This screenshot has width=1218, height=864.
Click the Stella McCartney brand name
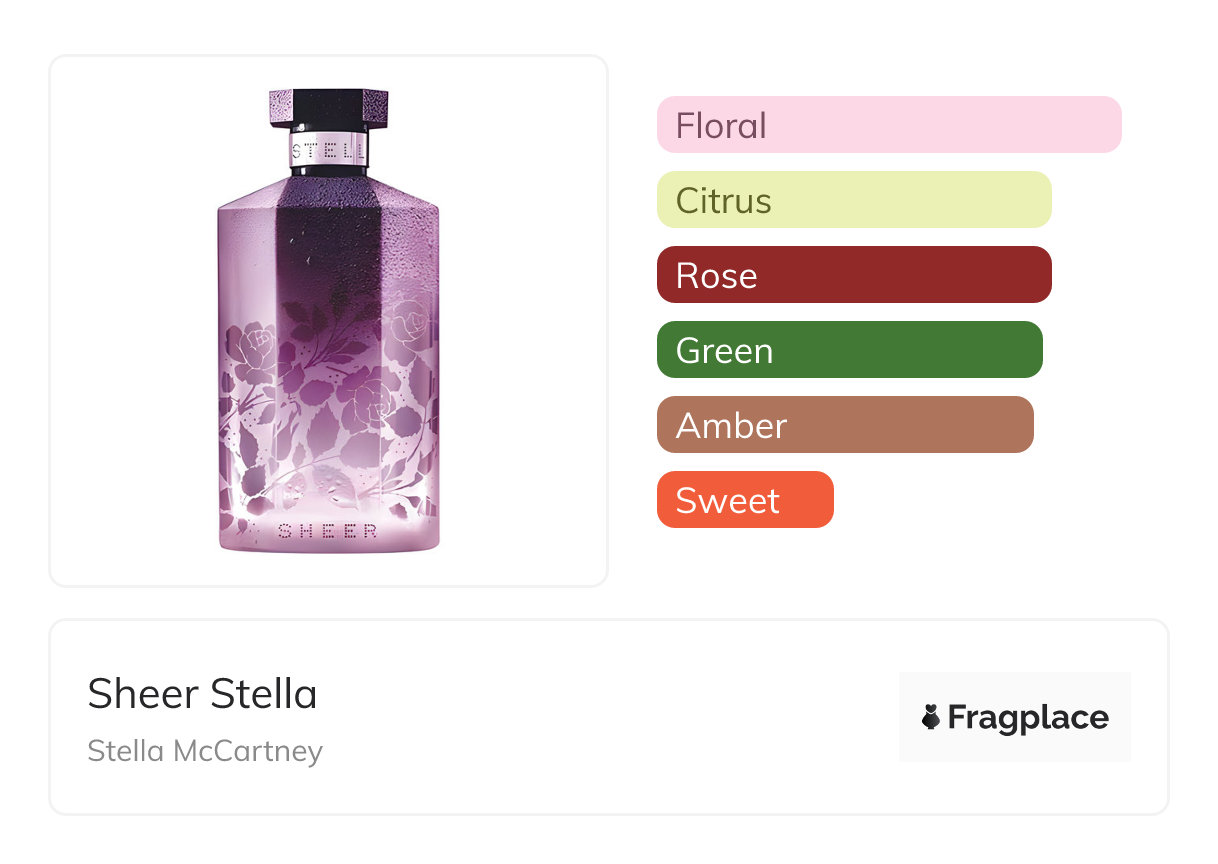(x=205, y=751)
